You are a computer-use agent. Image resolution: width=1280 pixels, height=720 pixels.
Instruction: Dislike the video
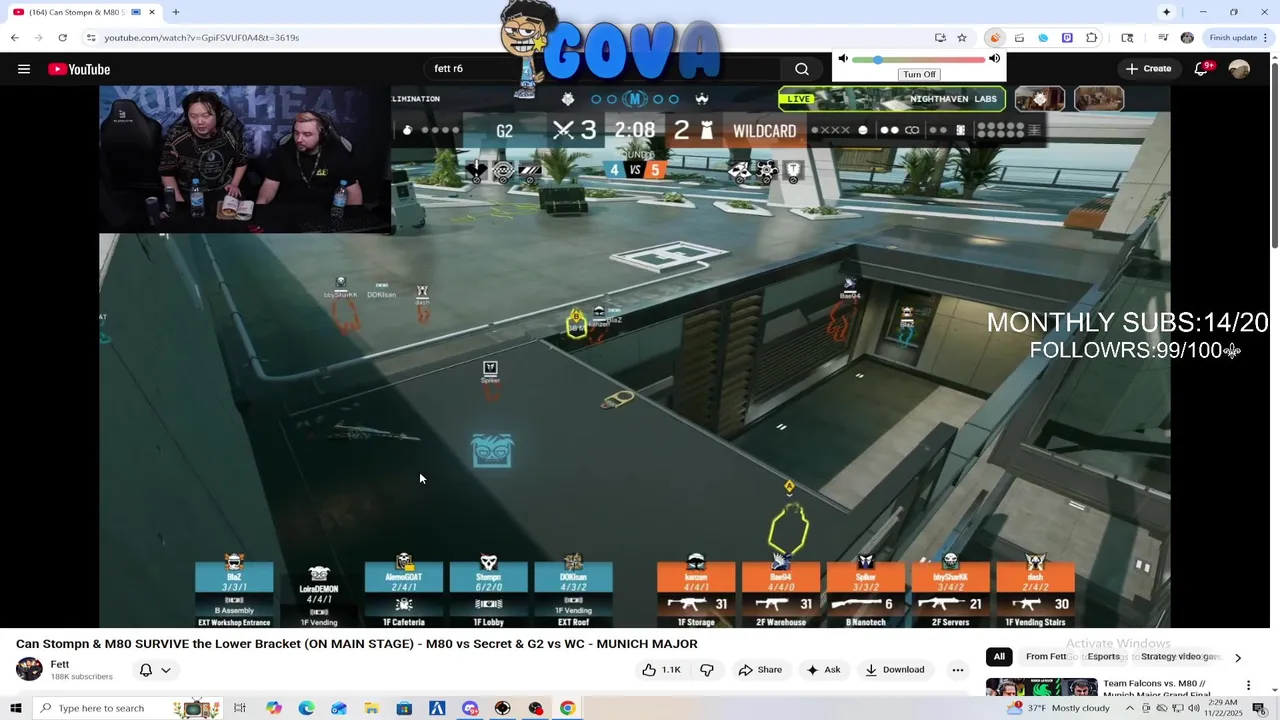[707, 670]
